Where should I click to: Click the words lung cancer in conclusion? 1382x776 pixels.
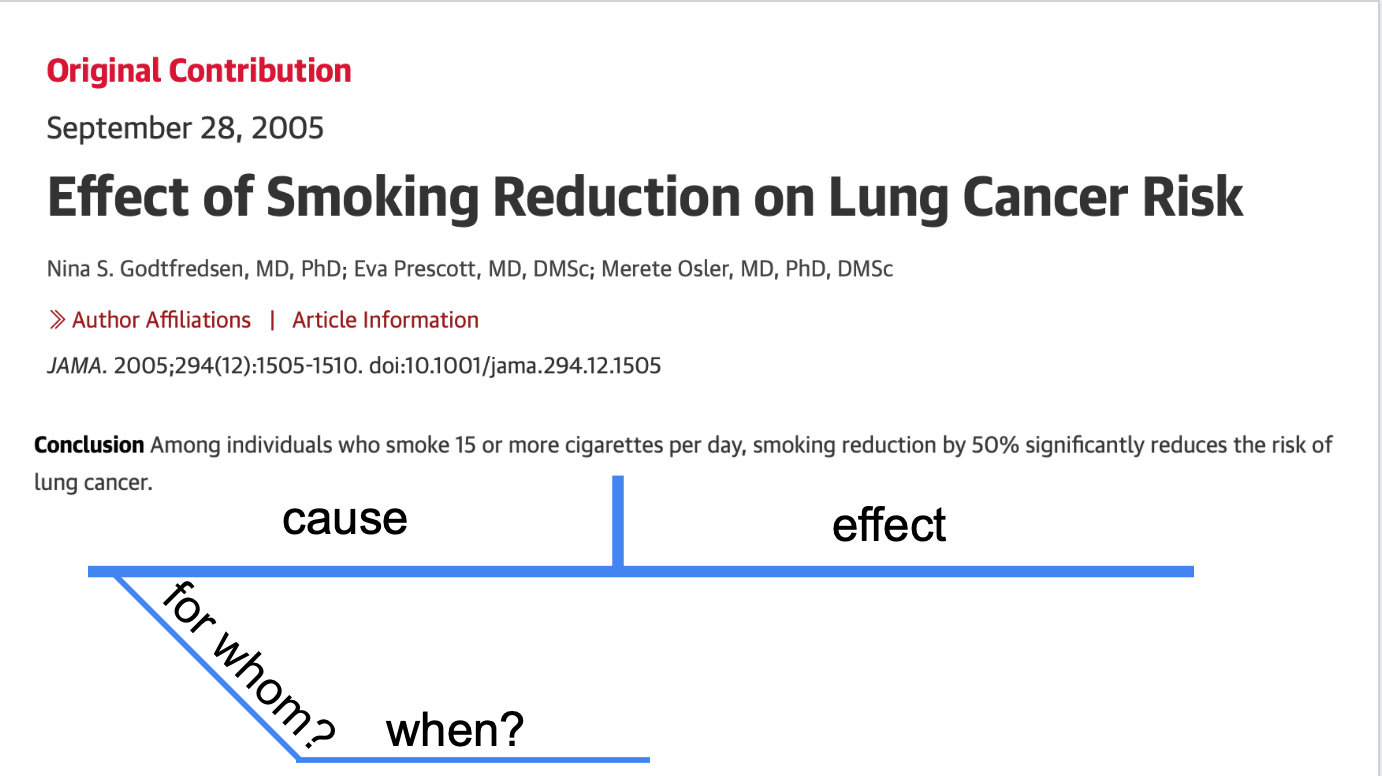[91, 482]
